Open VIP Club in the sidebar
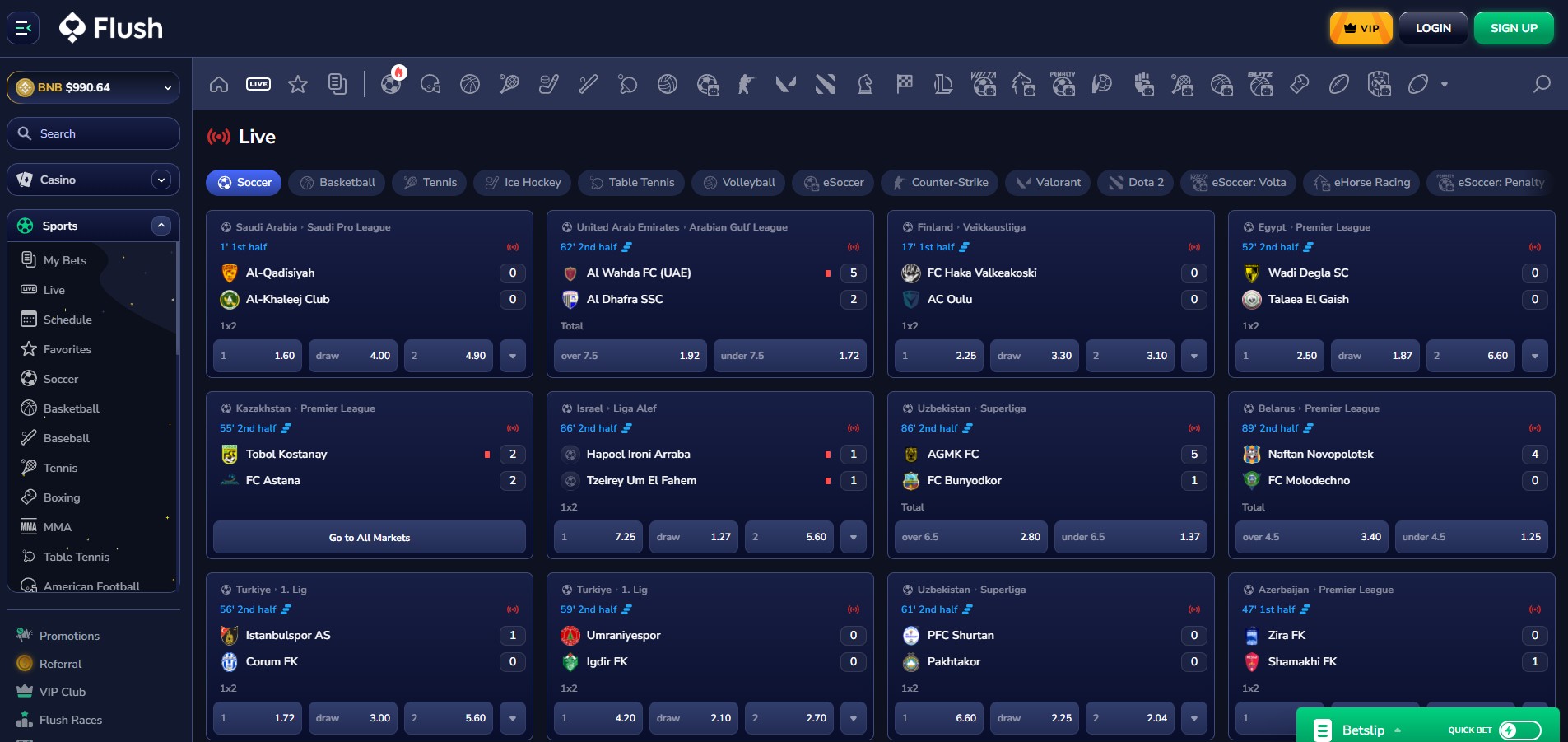Screen dimensions: 1568x742 coord(63,692)
